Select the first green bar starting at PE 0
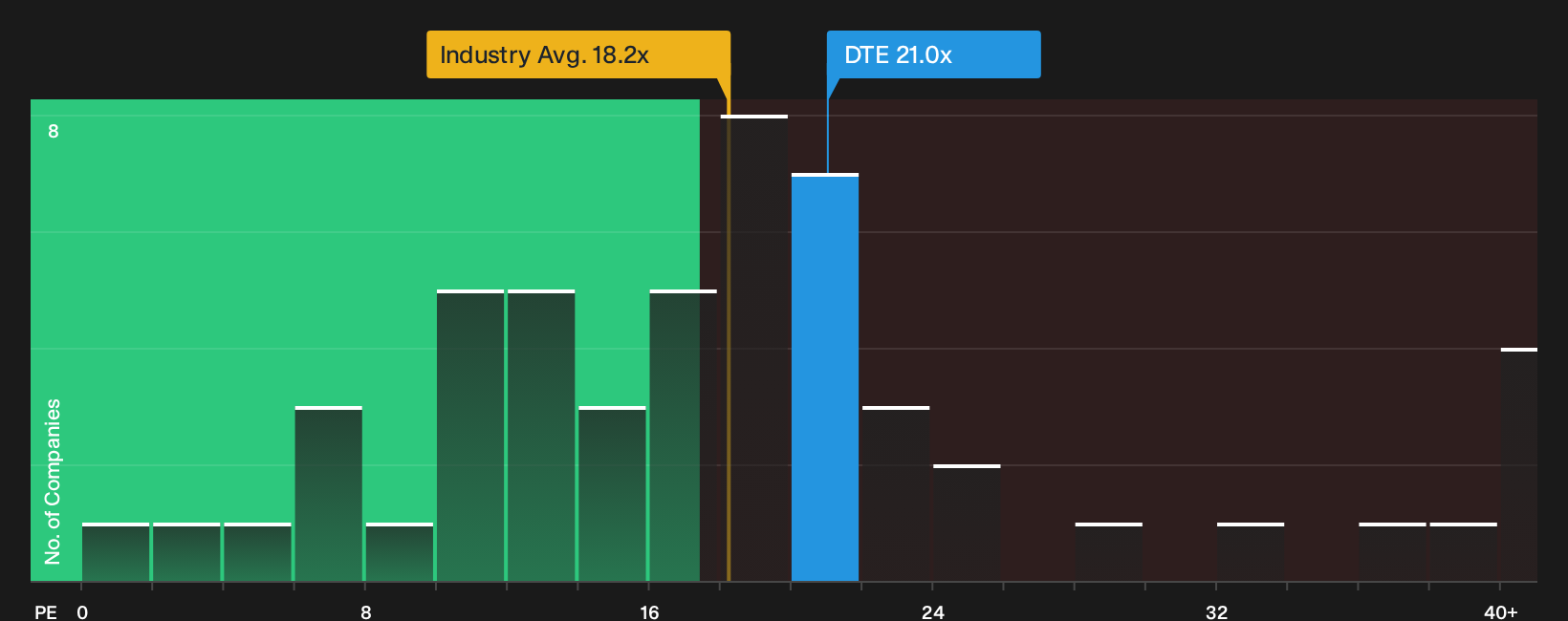The image size is (1568, 621). pos(116,552)
